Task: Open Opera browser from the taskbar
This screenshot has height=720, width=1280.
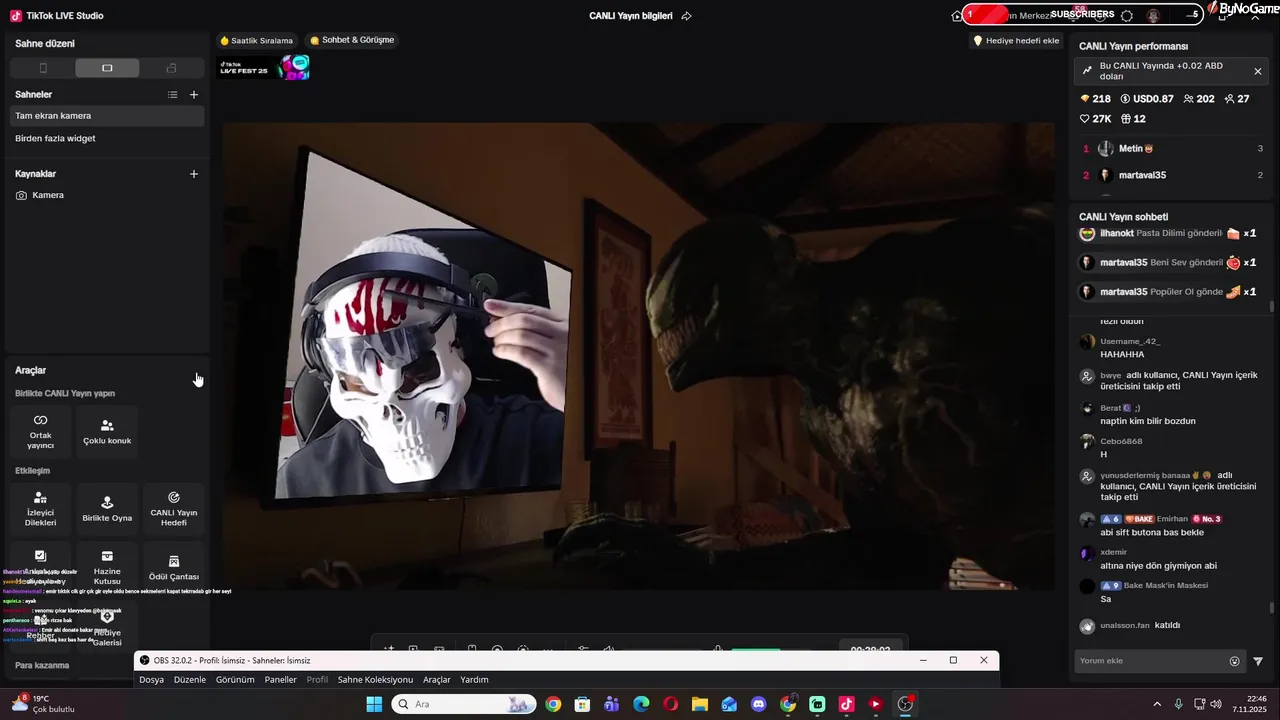Action: (670, 704)
